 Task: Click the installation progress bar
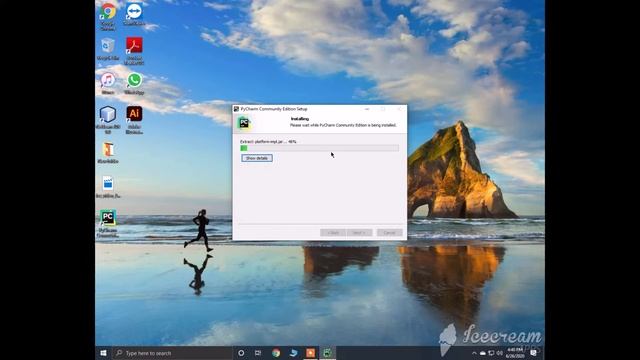pos(320,148)
